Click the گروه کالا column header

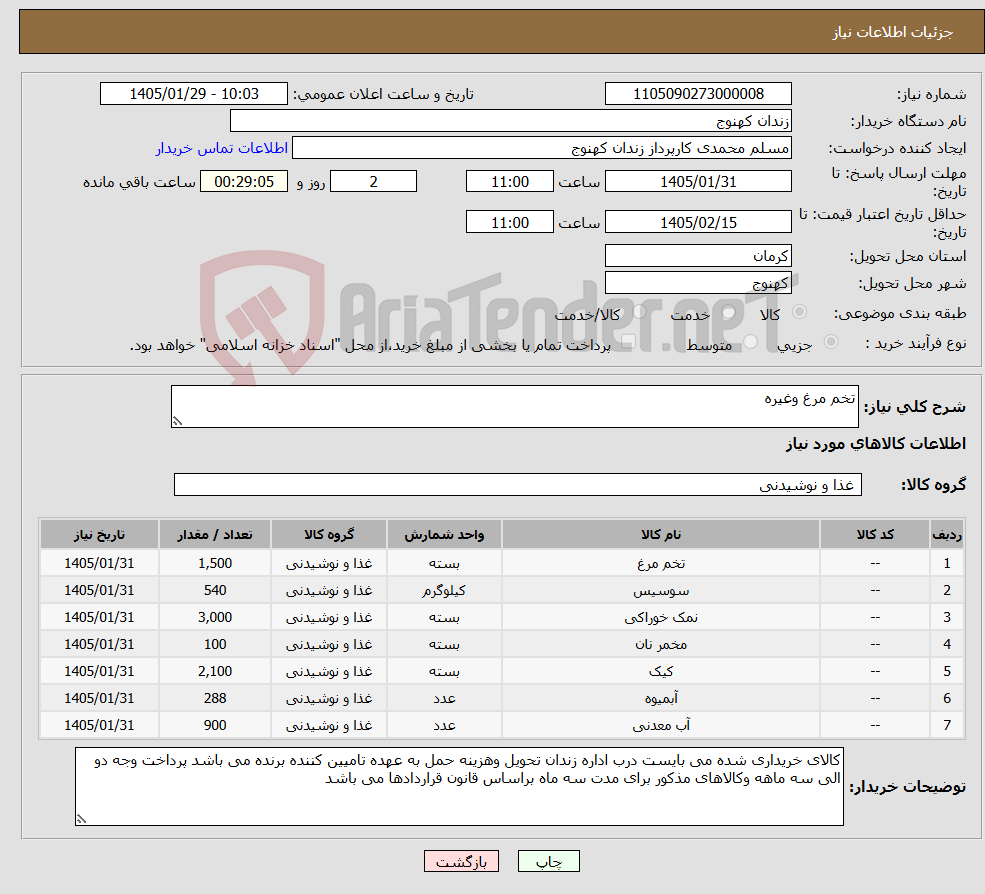329,535
